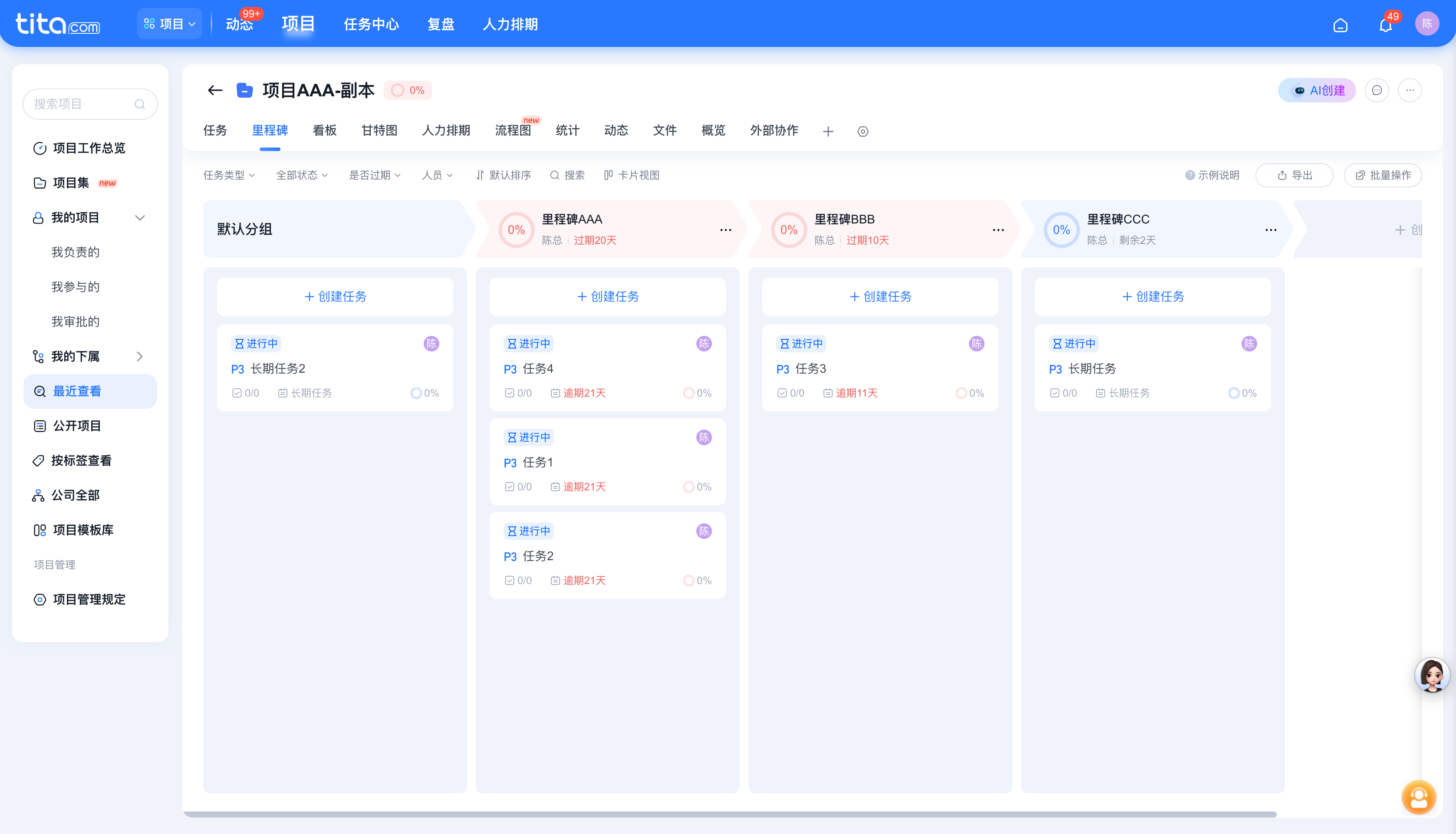The height and width of the screenshot is (834, 1456).
Task: Click the project 0% progress badge
Action: (407, 90)
